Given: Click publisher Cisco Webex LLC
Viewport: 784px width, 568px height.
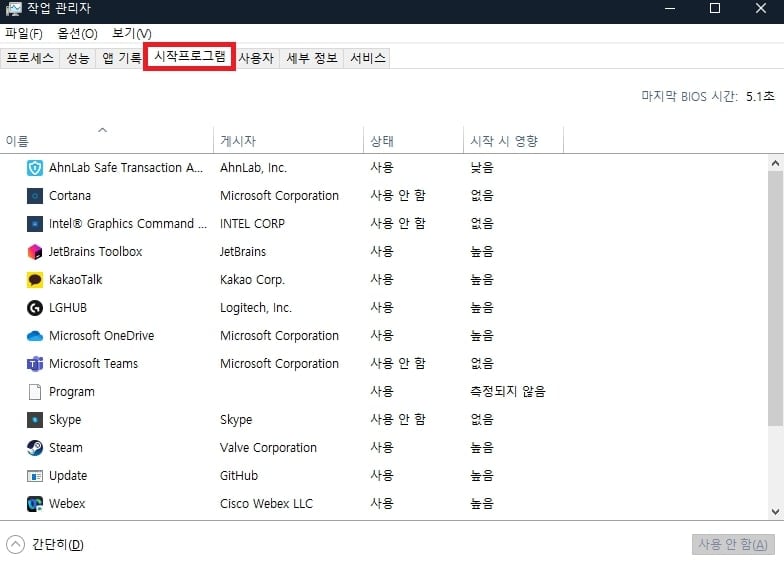Looking at the screenshot, I should pos(266,504).
